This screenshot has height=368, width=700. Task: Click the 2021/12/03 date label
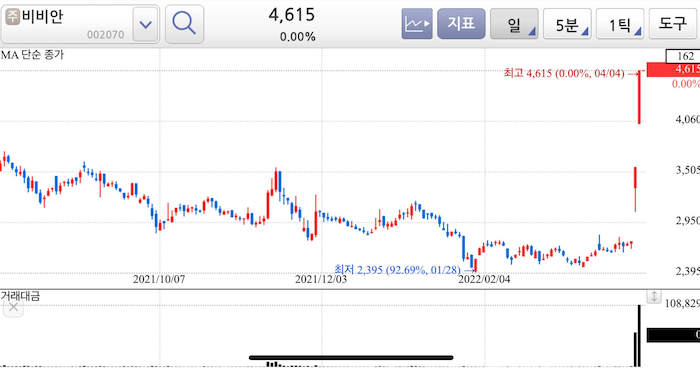pos(321,279)
